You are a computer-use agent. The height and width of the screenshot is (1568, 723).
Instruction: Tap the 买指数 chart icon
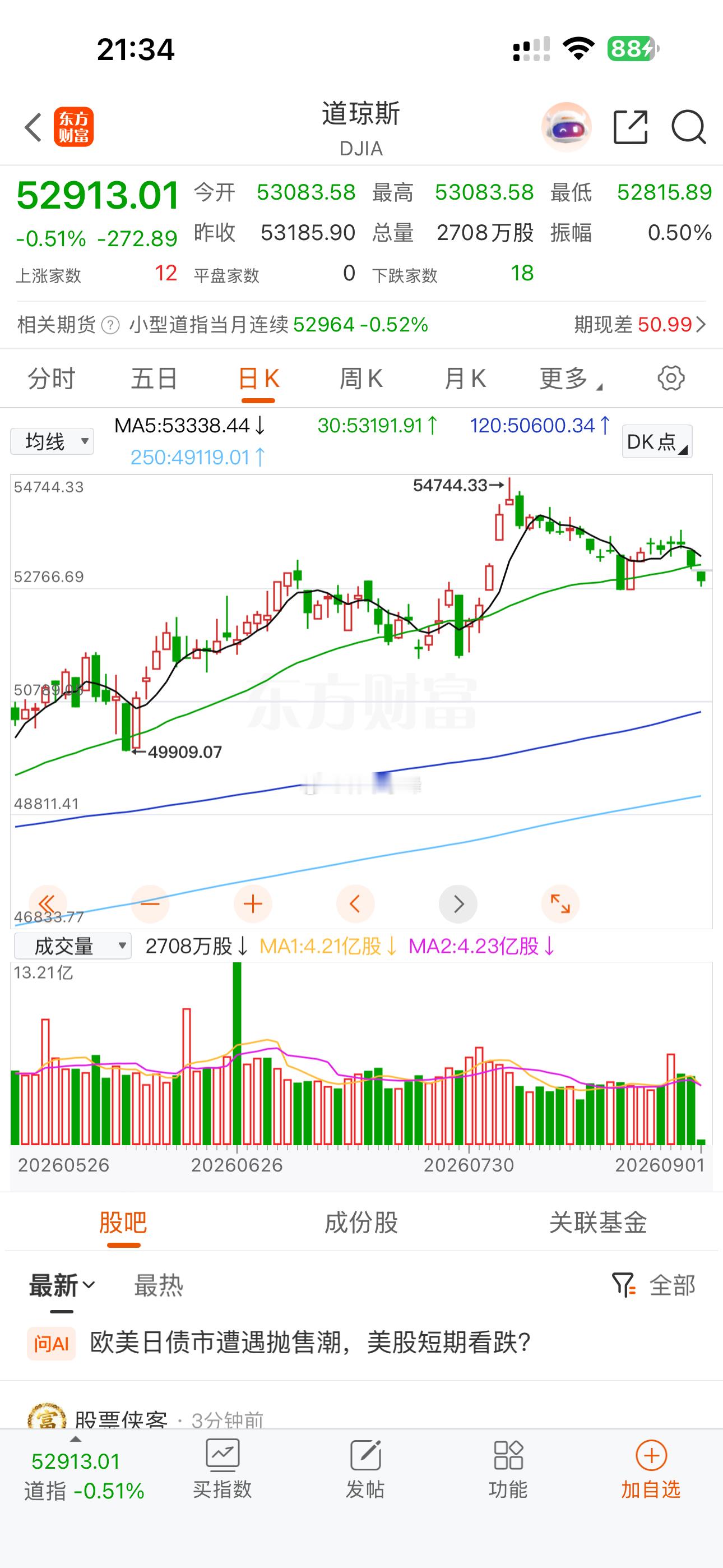pyautogui.click(x=222, y=1455)
